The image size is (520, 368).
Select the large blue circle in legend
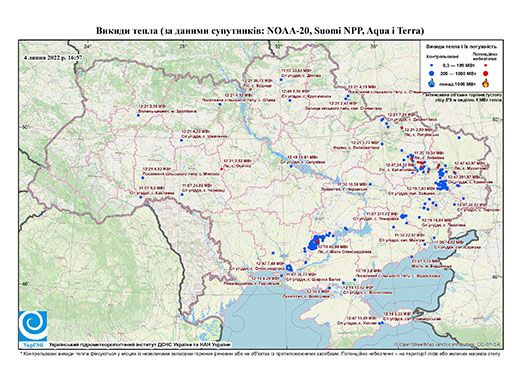(432, 73)
